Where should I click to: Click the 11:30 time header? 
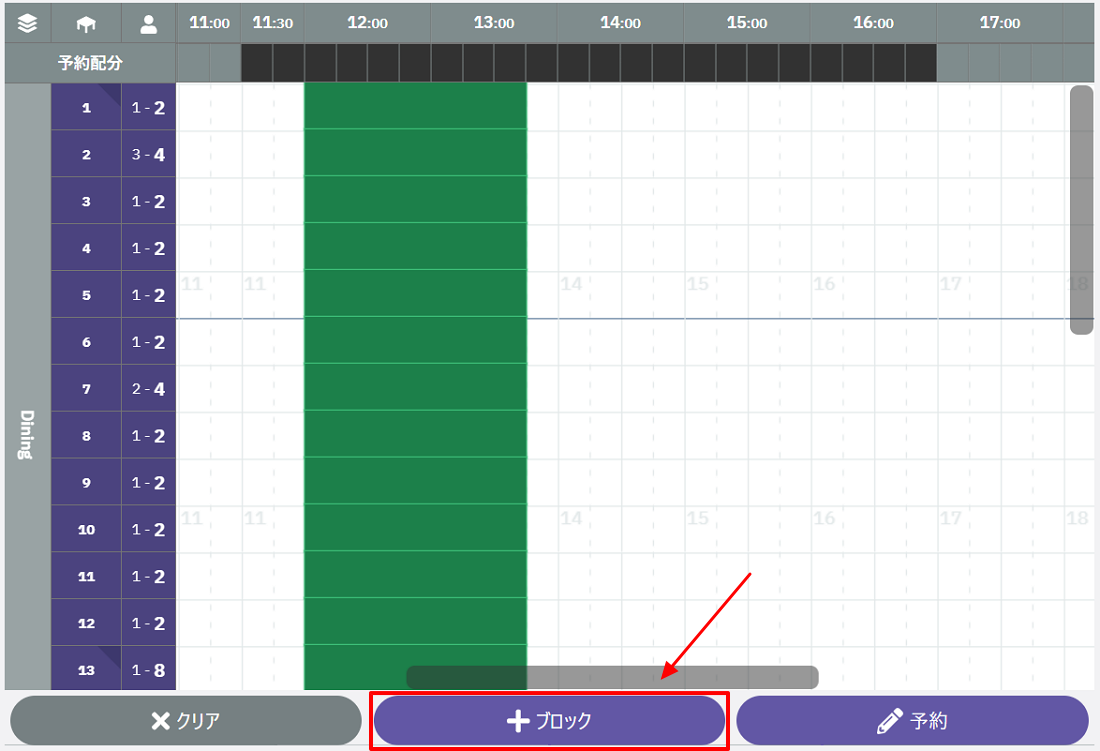pyautogui.click(x=272, y=23)
